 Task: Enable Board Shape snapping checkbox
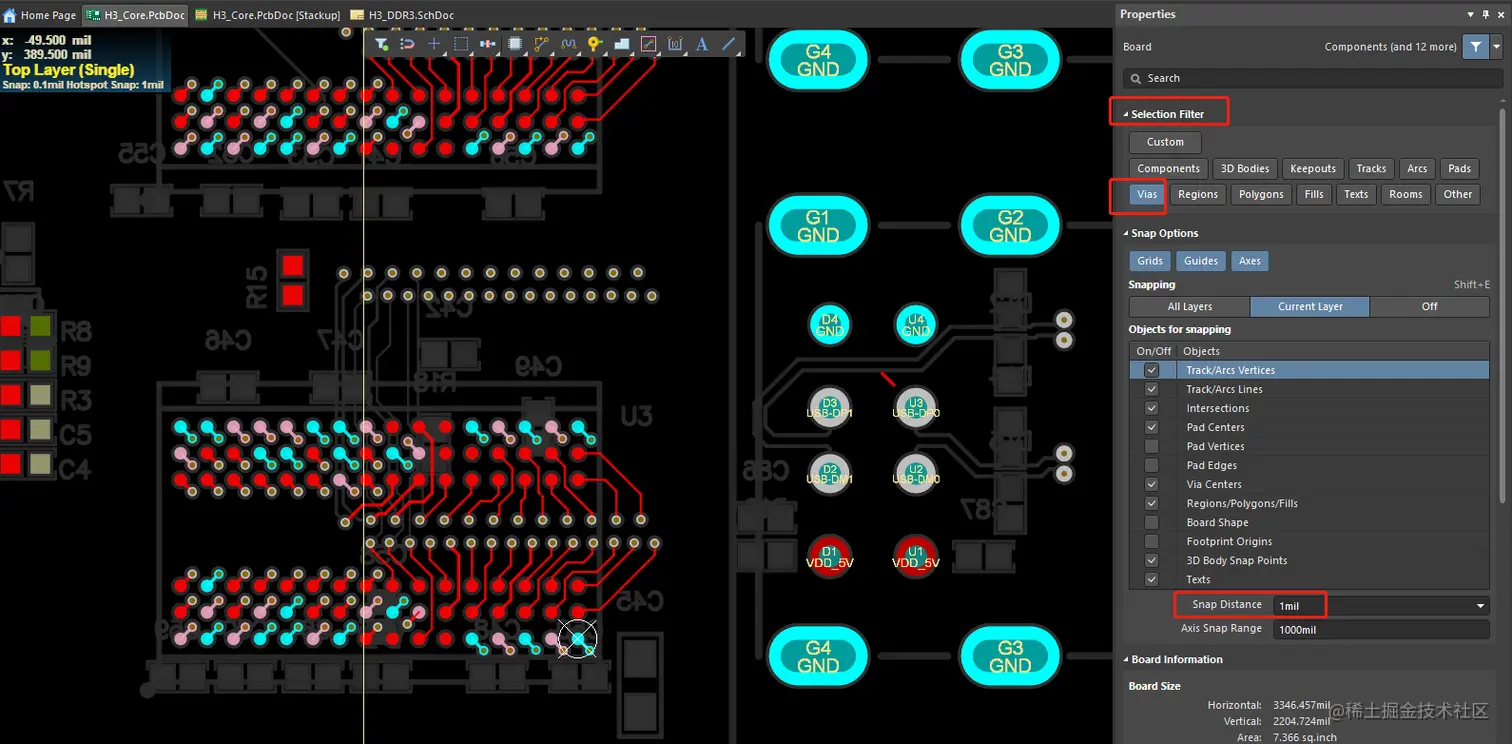click(1152, 522)
